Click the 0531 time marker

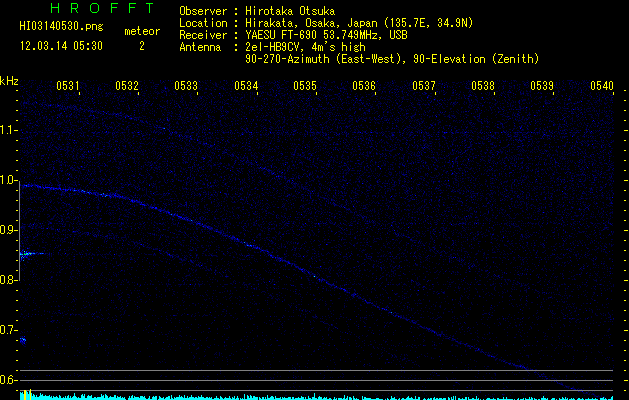67,86
